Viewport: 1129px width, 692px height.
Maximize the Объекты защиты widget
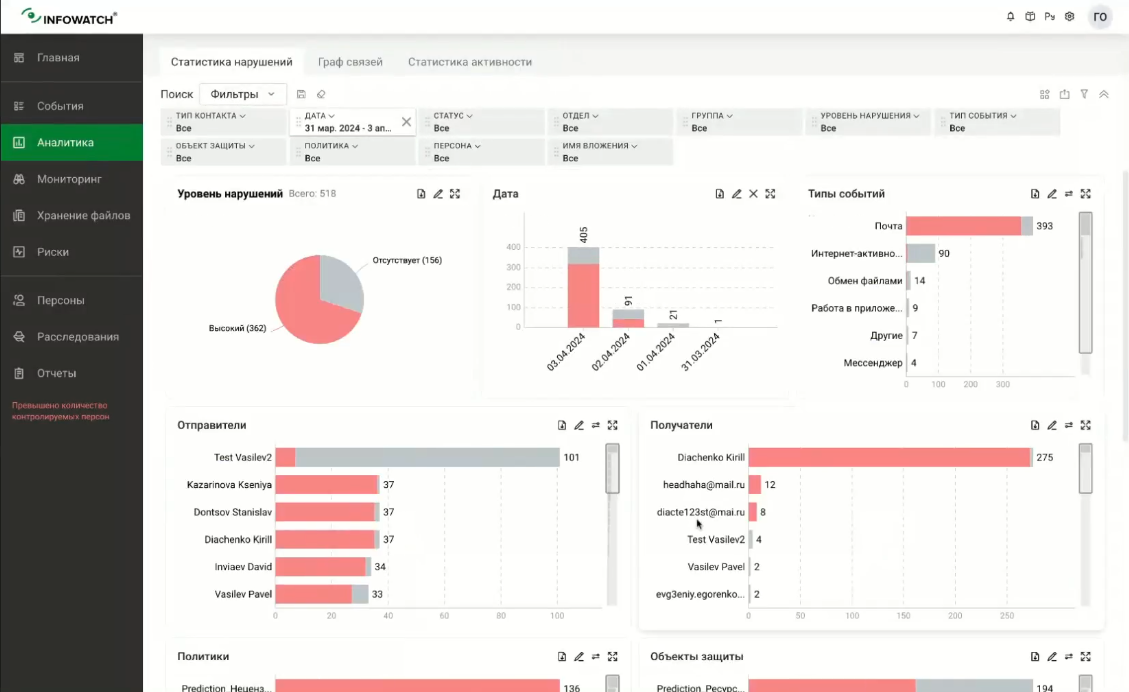tap(1086, 657)
